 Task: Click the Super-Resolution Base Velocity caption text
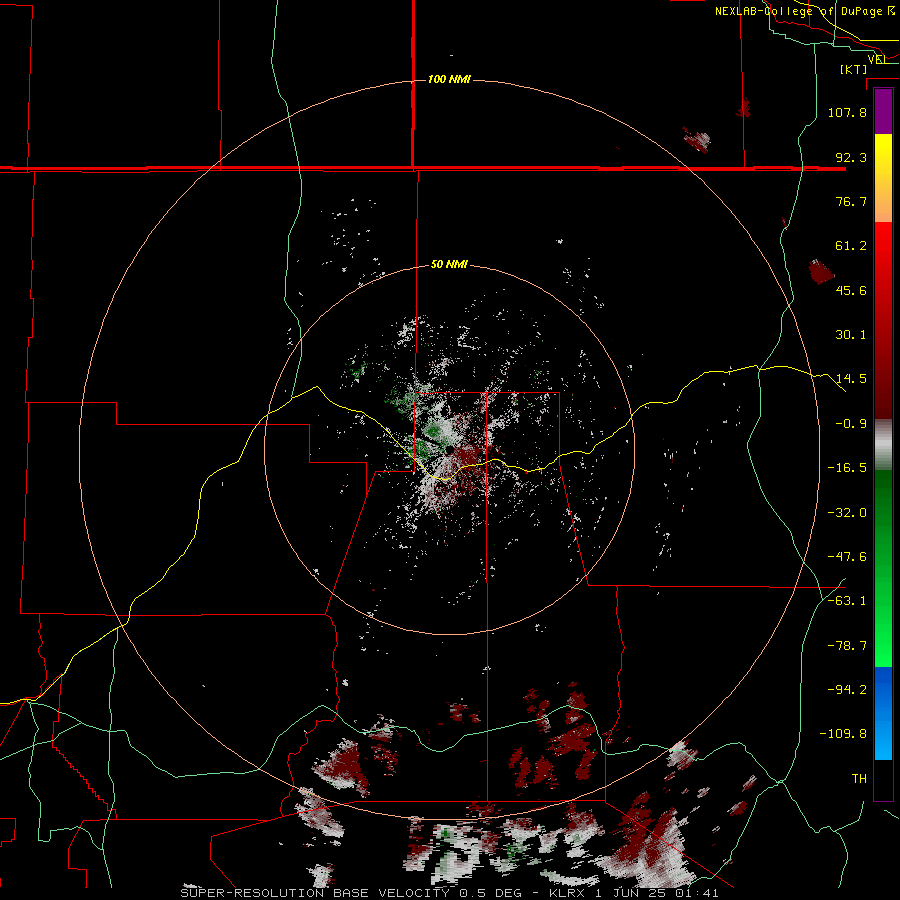click(x=449, y=893)
